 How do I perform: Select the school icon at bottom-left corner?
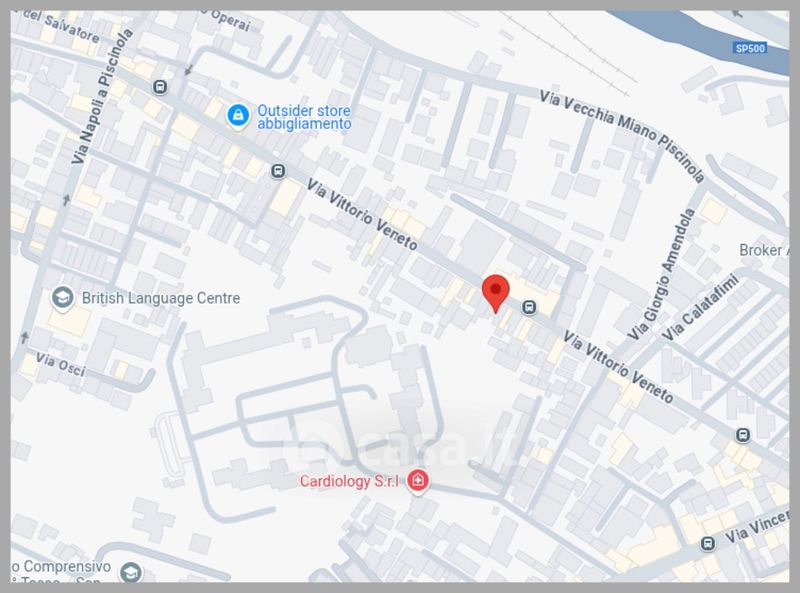coord(131,572)
